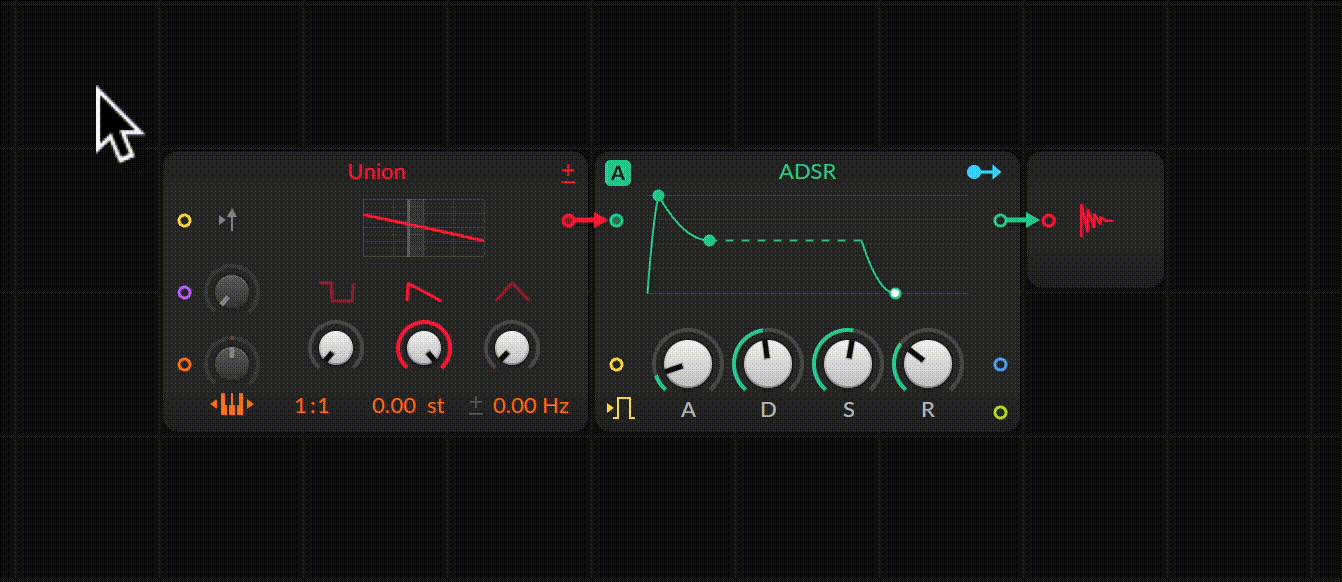Click the white release end point on the envelope

(x=895, y=293)
